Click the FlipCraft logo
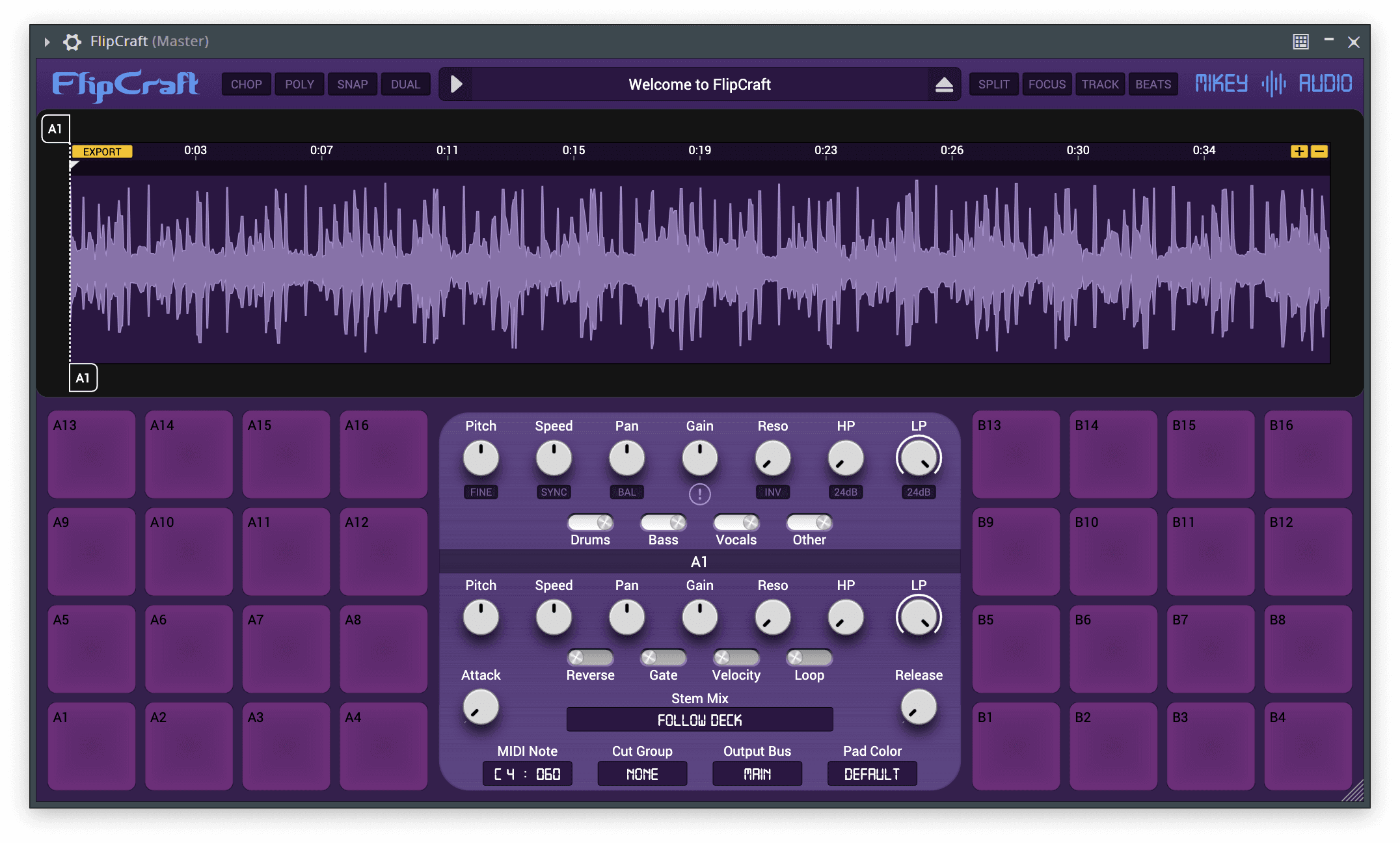Image resolution: width=1400 pixels, height=843 pixels. tap(126, 85)
